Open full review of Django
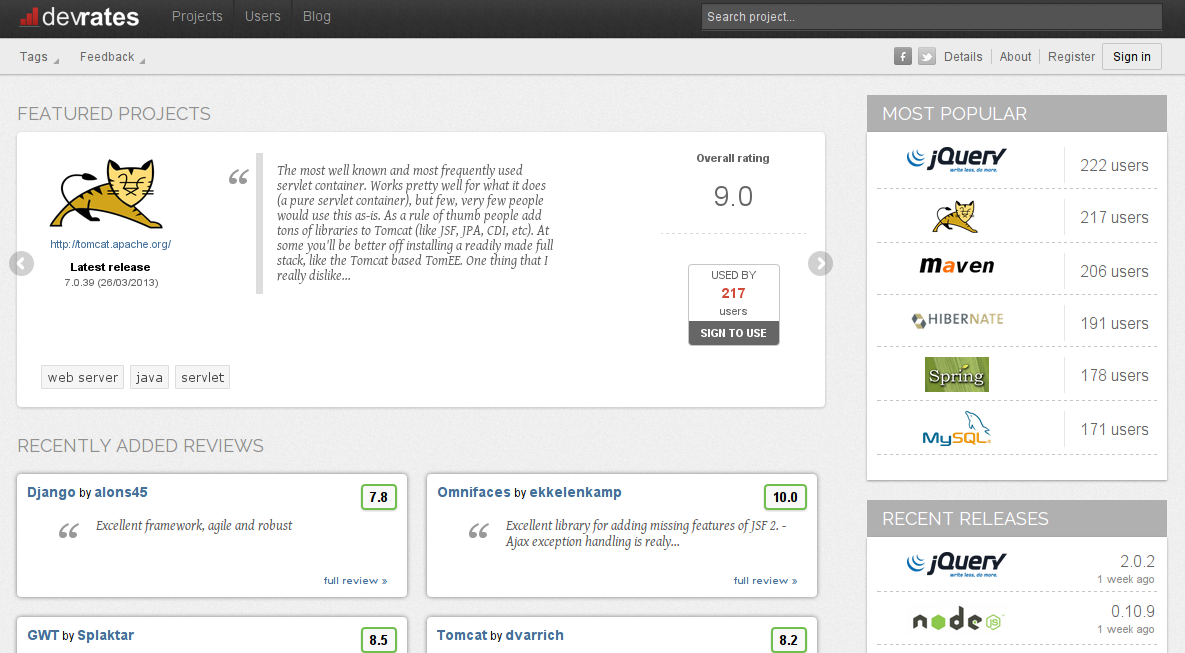 [x=355, y=580]
